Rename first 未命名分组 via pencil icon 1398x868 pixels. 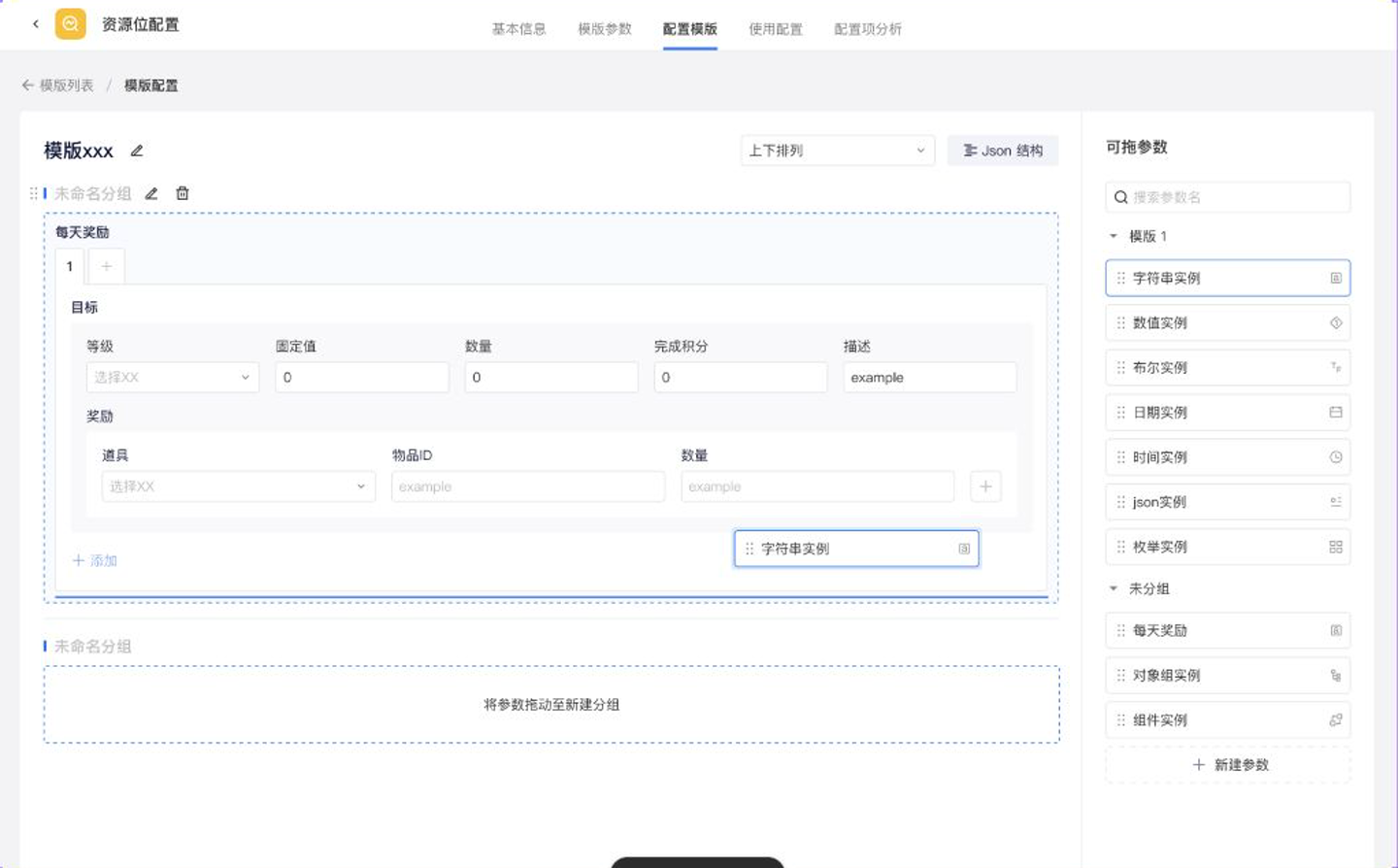[151, 193]
